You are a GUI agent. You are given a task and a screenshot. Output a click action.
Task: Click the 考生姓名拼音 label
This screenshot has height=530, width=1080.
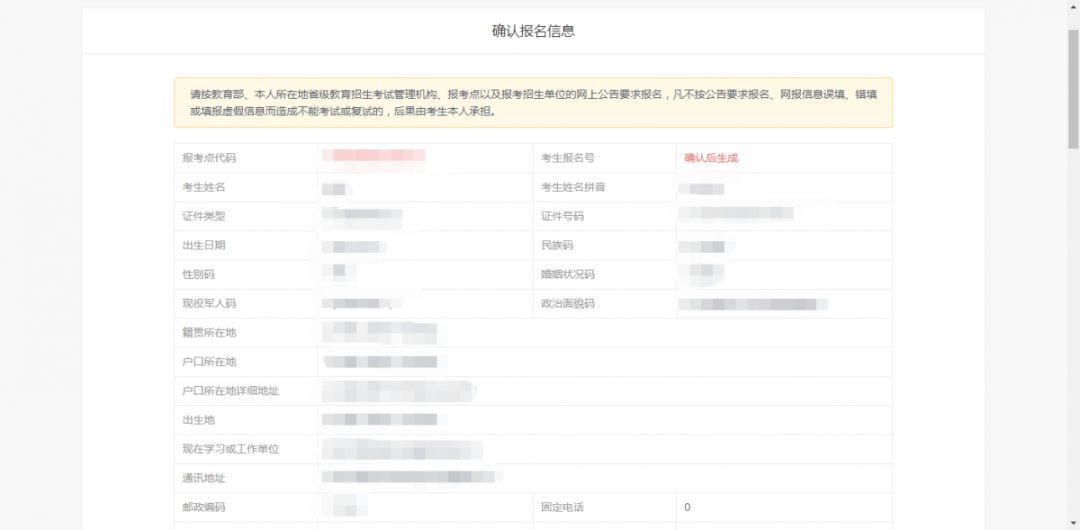[573, 187]
